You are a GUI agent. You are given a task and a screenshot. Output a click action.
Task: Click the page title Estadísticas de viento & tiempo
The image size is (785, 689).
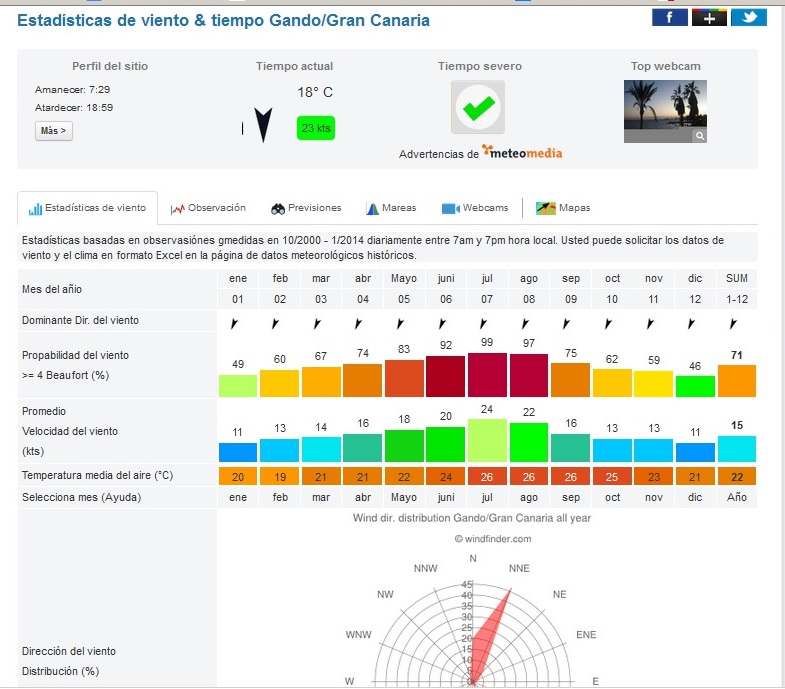223,20
